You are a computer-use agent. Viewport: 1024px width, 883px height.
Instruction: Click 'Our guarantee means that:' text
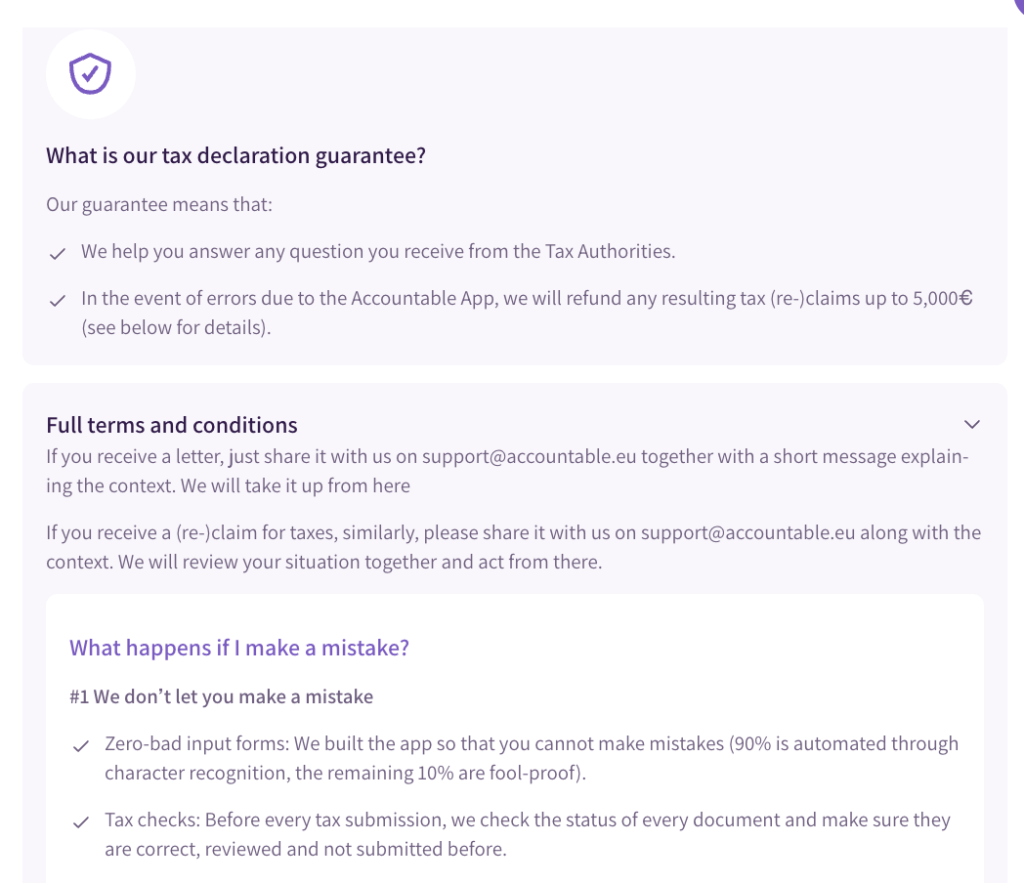click(x=159, y=205)
